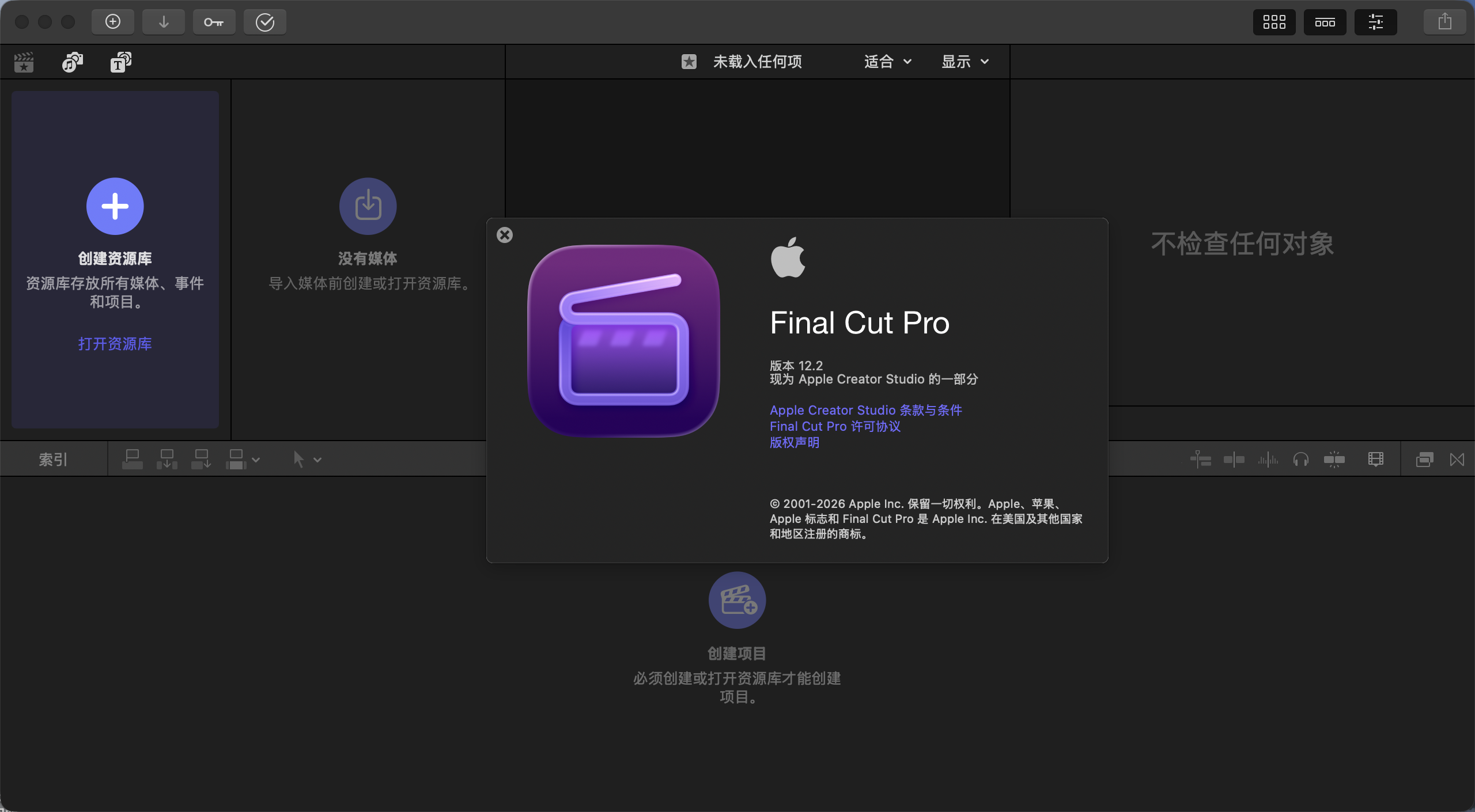
Task: Click the 打开资源库 link
Action: (115, 344)
